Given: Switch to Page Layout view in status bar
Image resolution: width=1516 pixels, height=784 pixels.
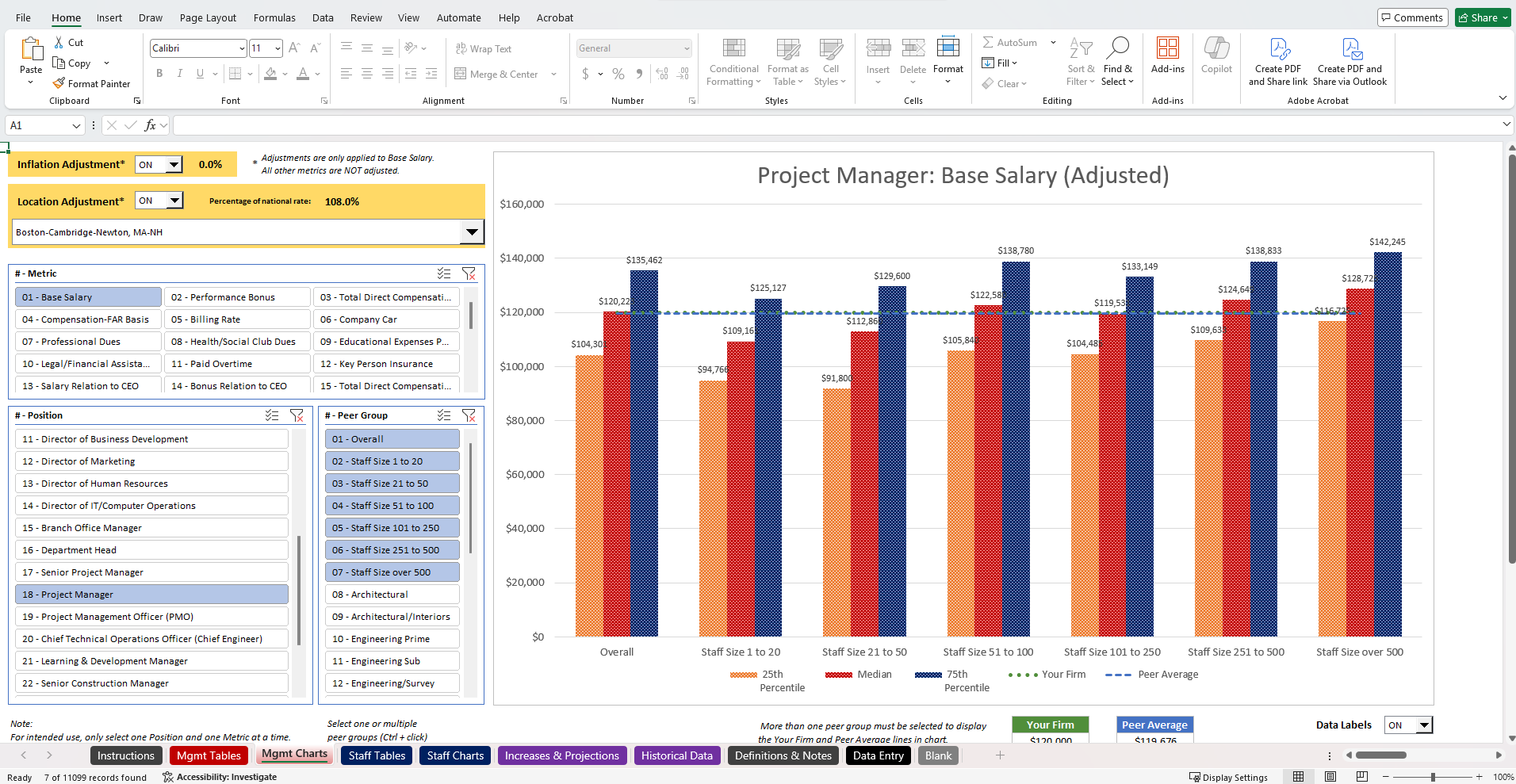Looking at the screenshot, I should pyautogui.click(x=1330, y=777).
